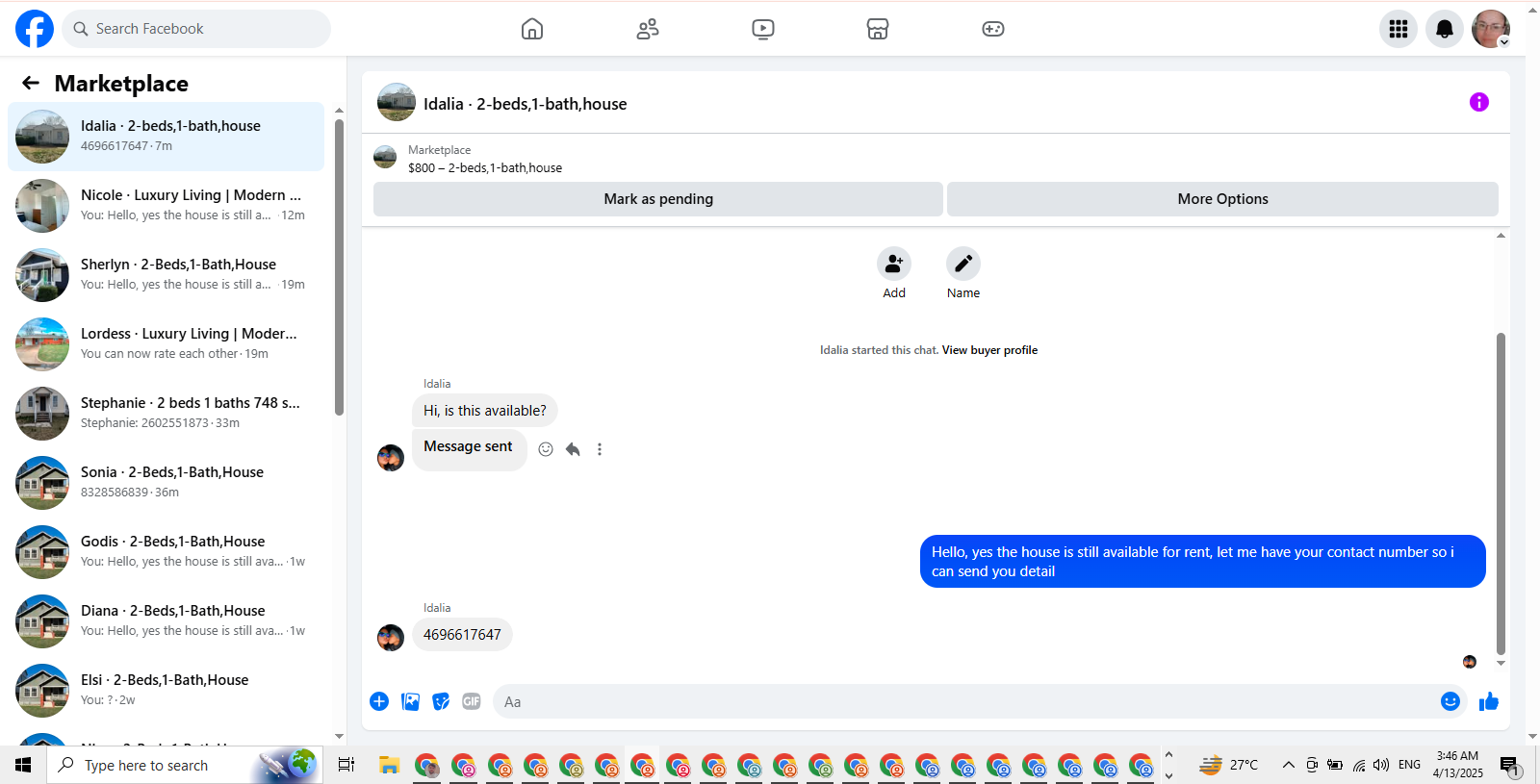Open File Explorer from taskbar

tap(389, 765)
